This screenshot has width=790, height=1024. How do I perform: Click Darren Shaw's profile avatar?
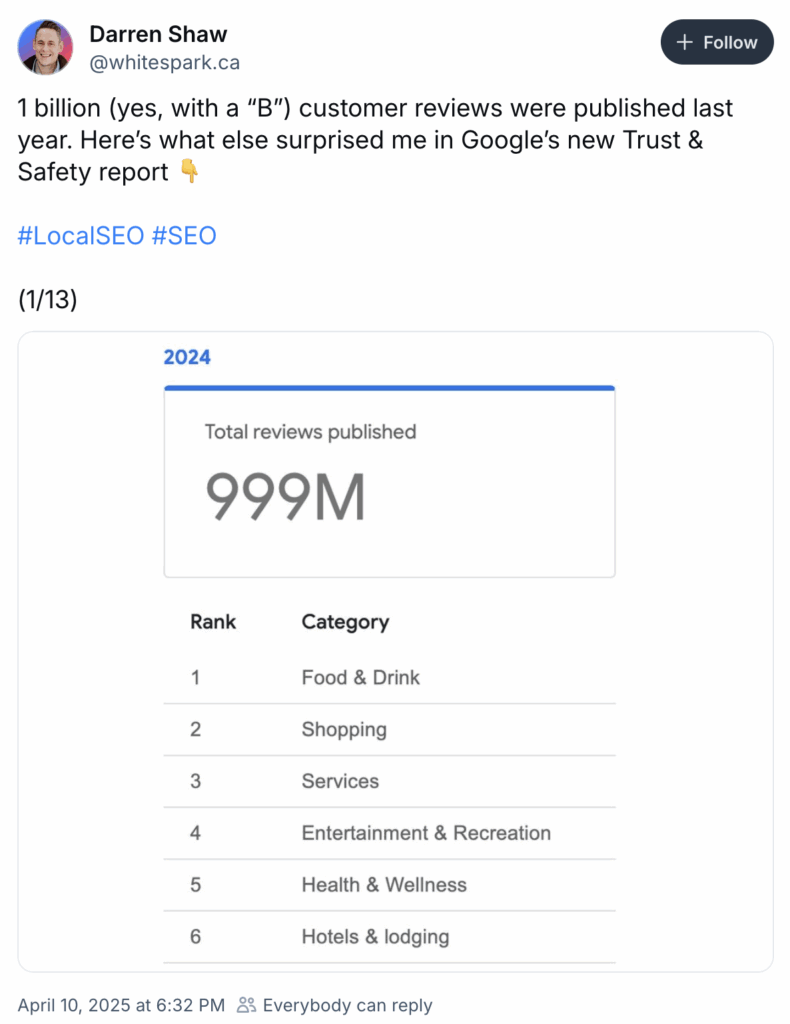(x=45, y=46)
